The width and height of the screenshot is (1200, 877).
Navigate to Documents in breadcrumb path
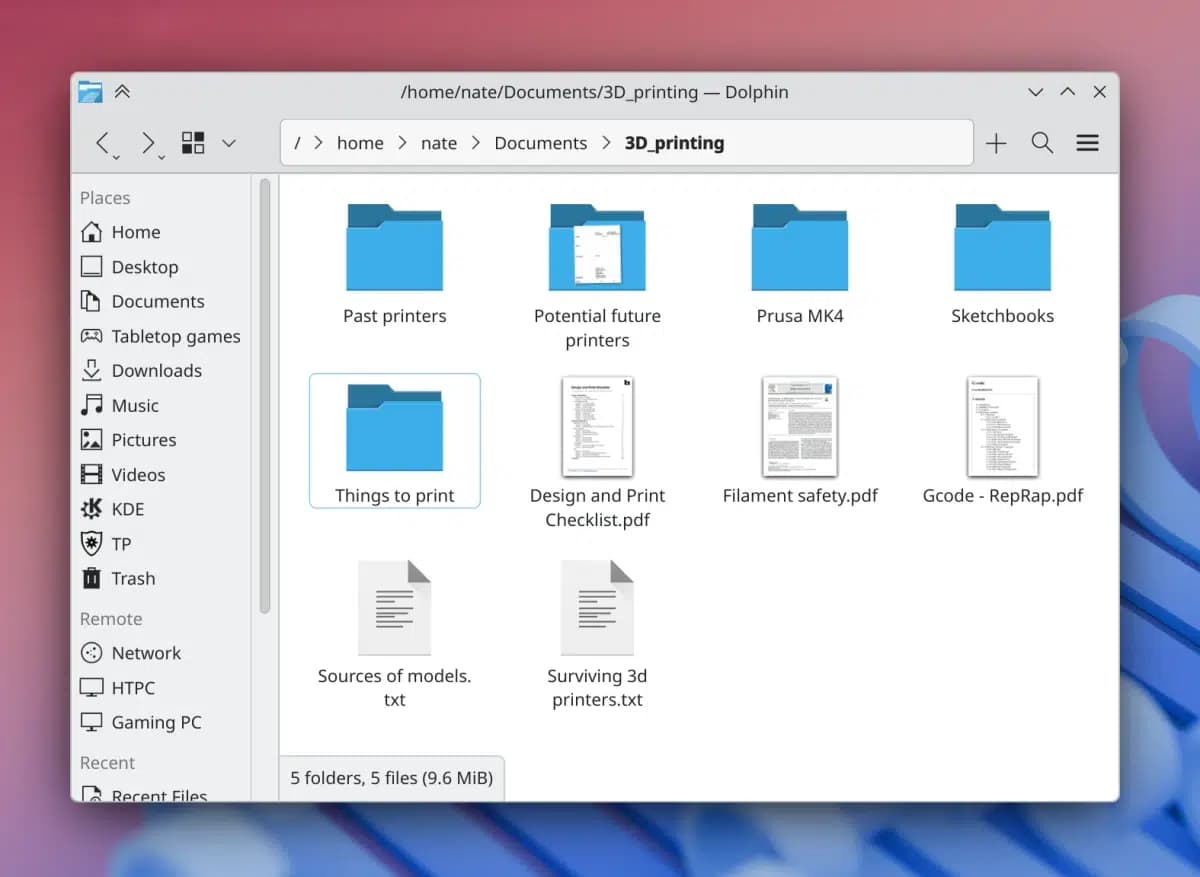pyautogui.click(x=540, y=143)
